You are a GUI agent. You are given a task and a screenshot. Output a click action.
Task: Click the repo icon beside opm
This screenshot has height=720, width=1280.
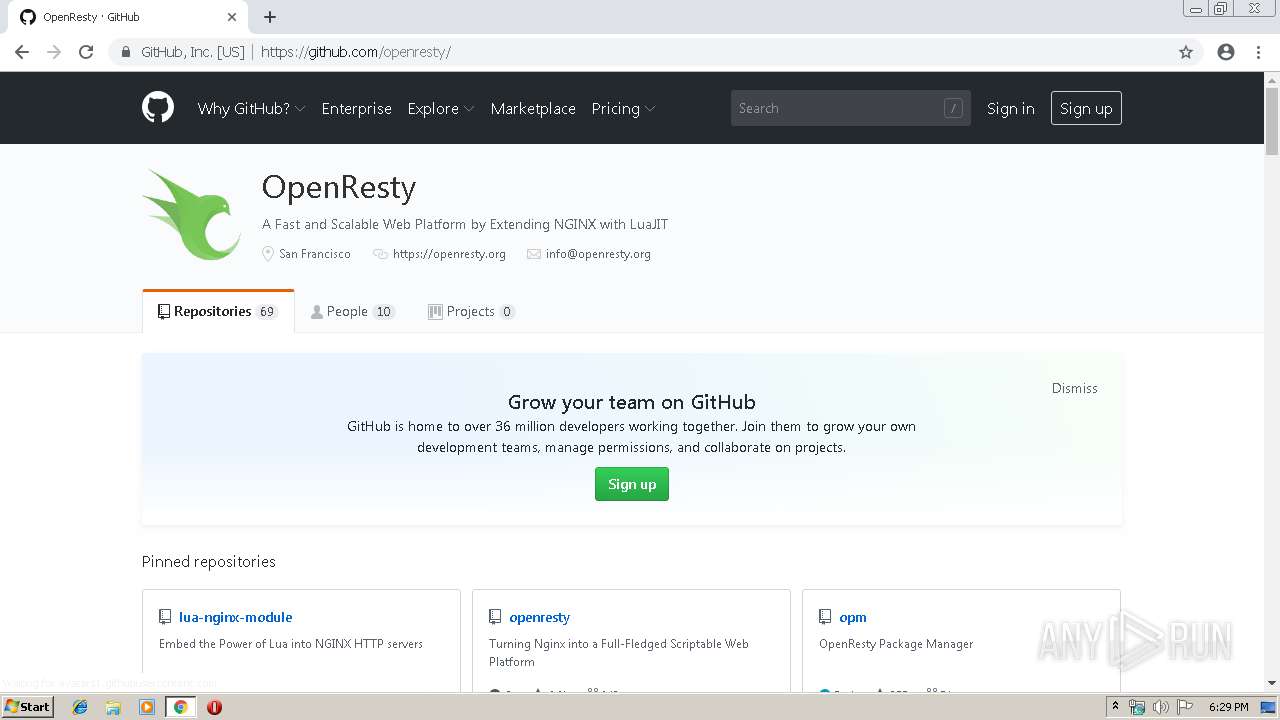[825, 617]
